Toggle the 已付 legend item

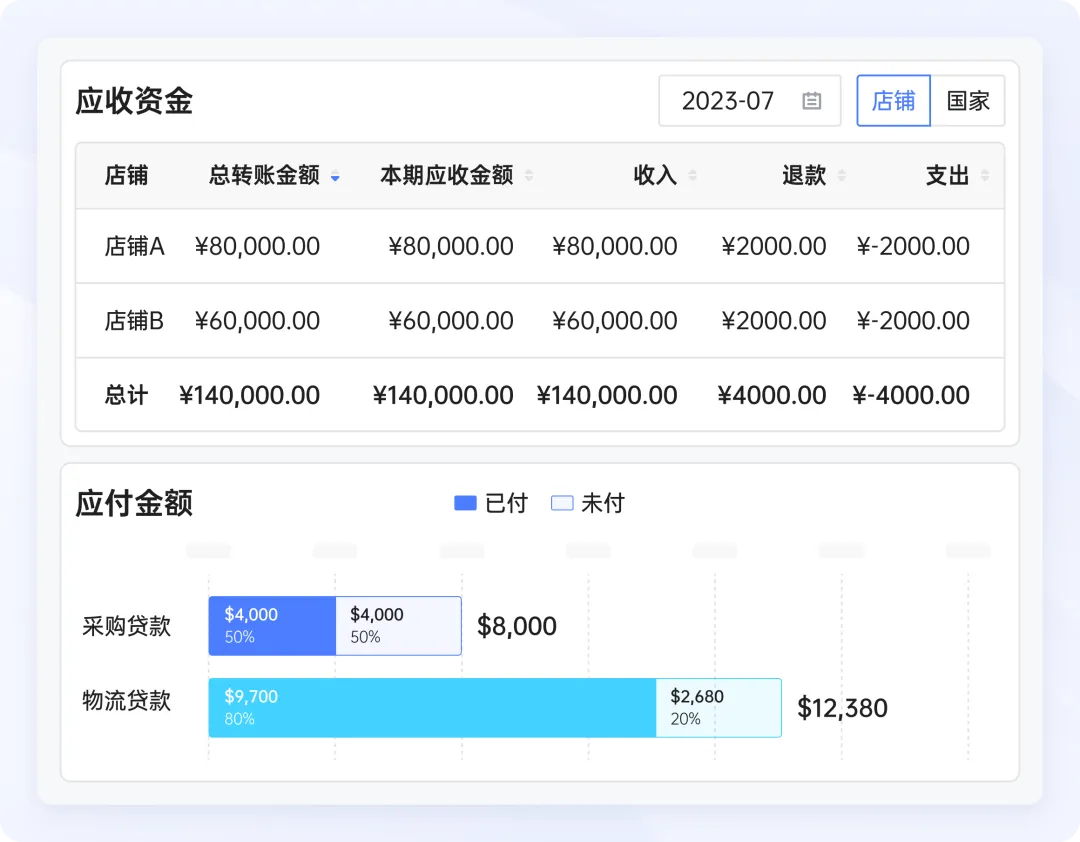(x=490, y=504)
